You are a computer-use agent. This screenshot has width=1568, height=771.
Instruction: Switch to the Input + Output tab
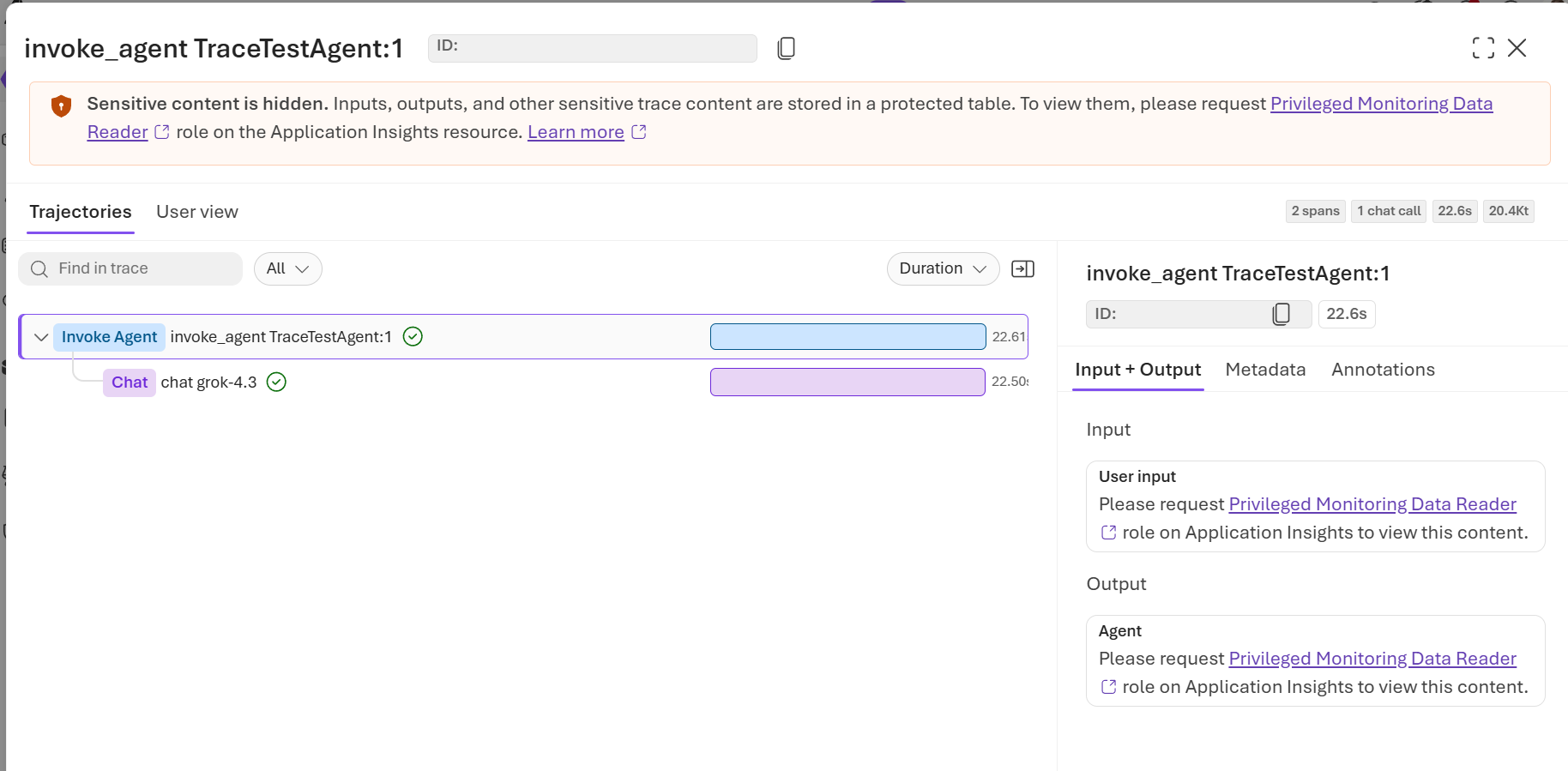(1137, 370)
